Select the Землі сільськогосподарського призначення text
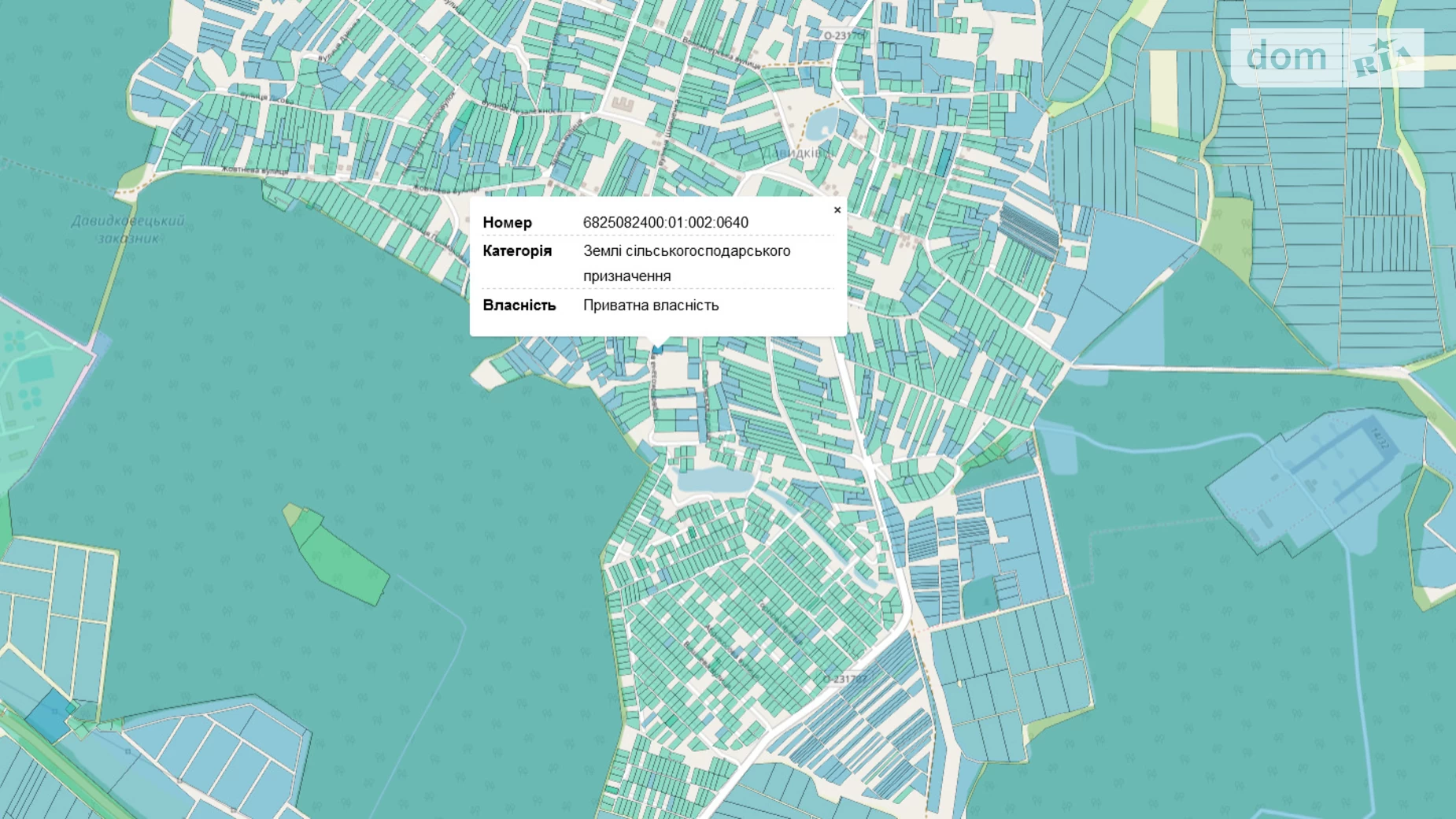1456x819 pixels. [686, 263]
